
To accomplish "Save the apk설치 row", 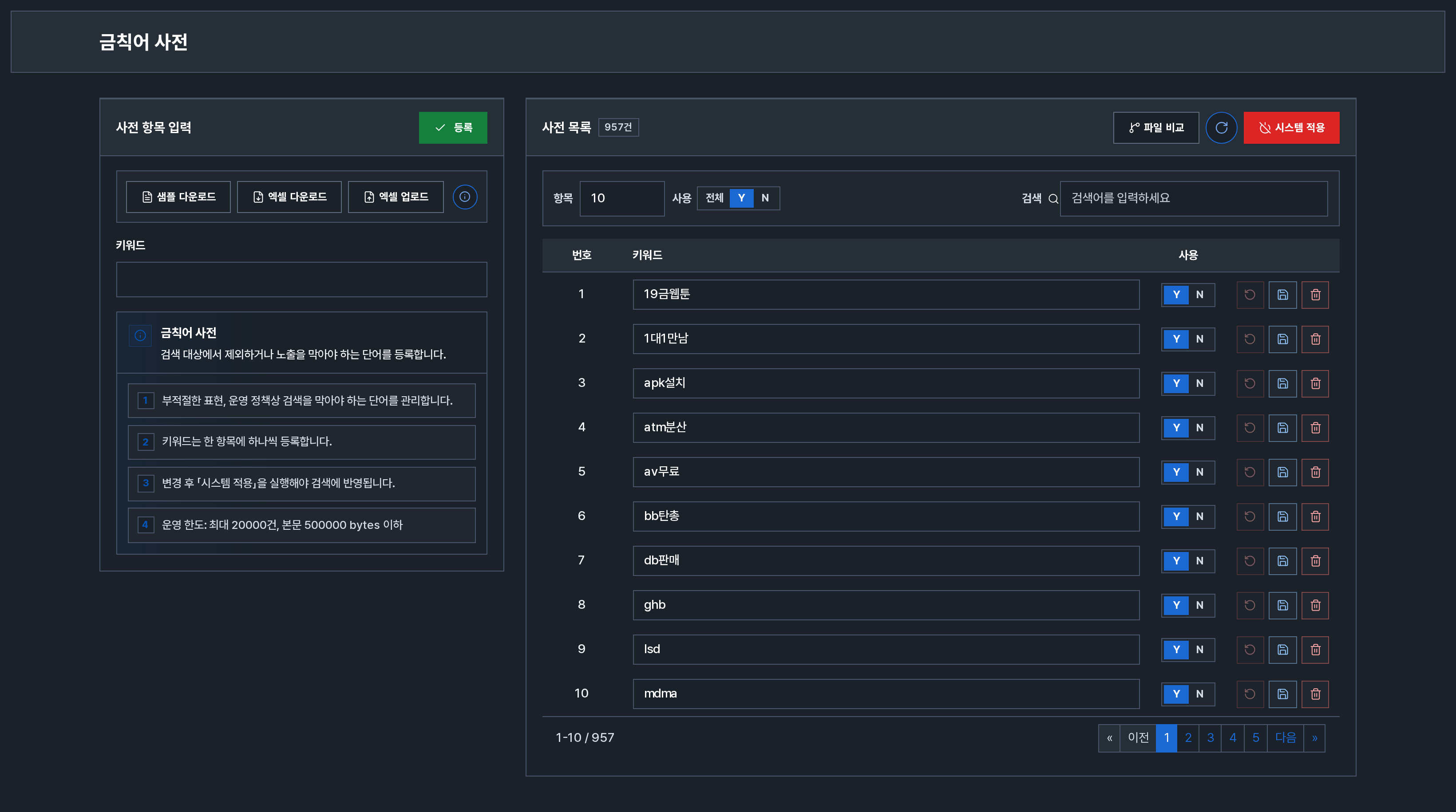I will point(1282,383).
